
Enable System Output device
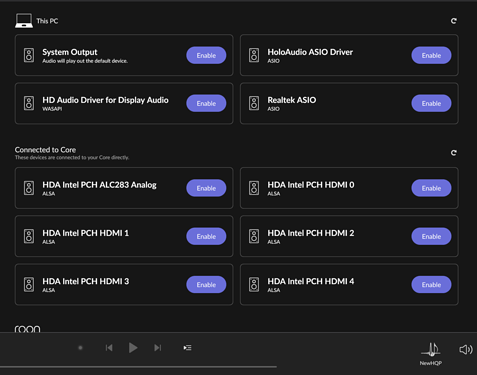206,55
